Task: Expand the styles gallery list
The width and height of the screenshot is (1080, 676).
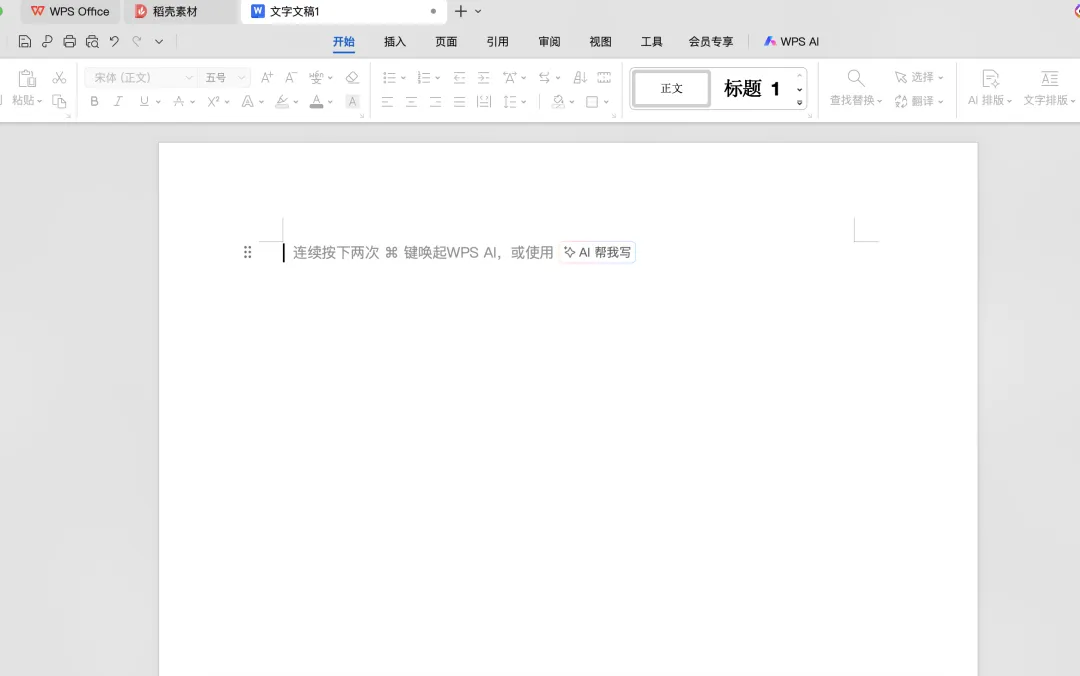Action: pyautogui.click(x=800, y=103)
